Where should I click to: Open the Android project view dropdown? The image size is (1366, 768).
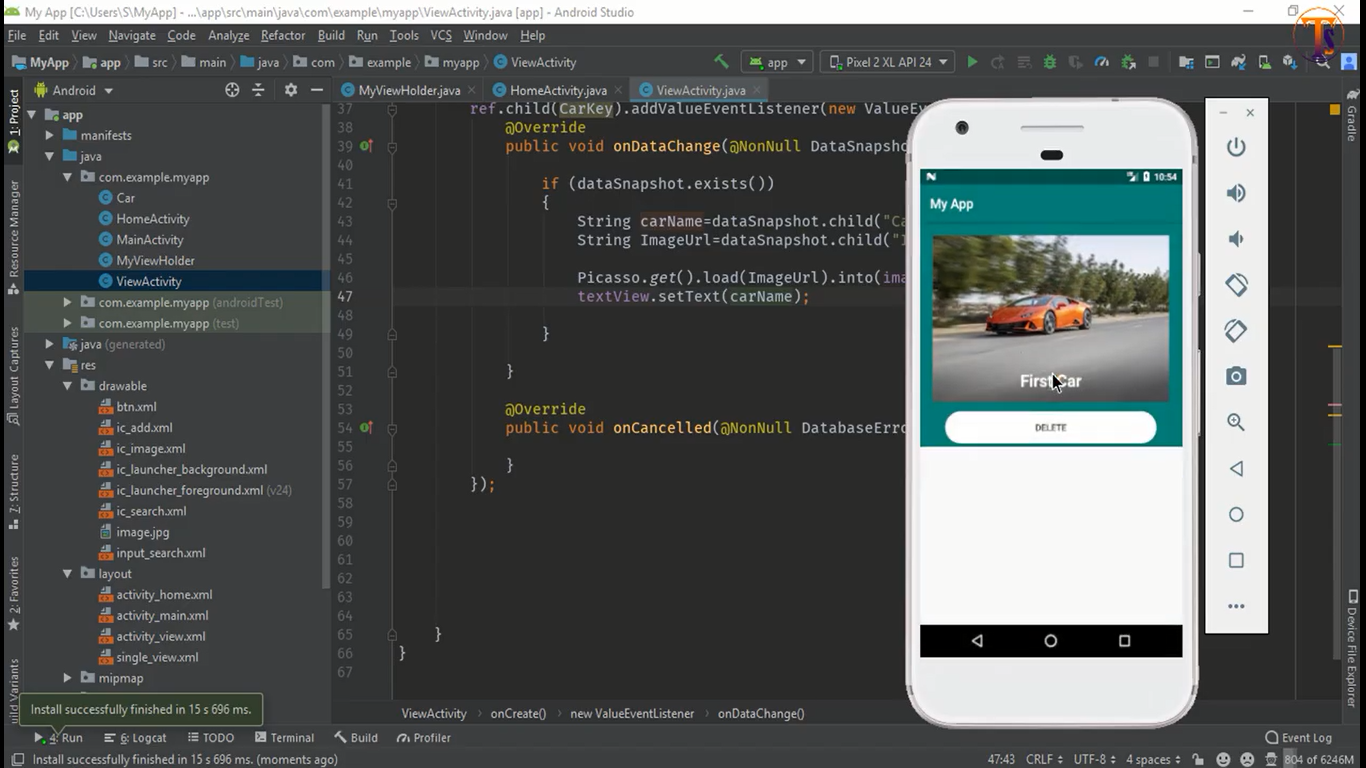[75, 90]
